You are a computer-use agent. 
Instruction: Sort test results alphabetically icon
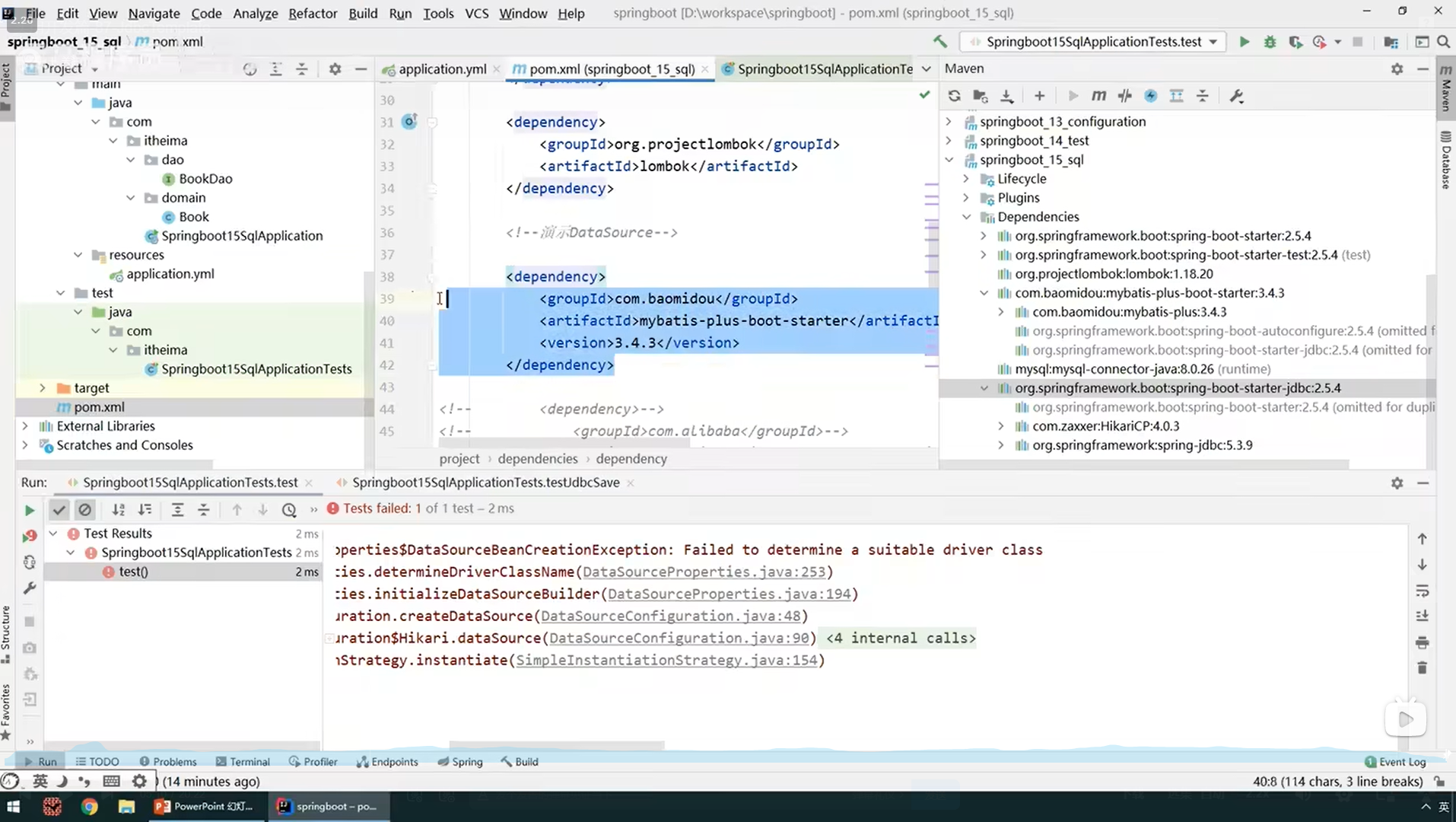119,510
